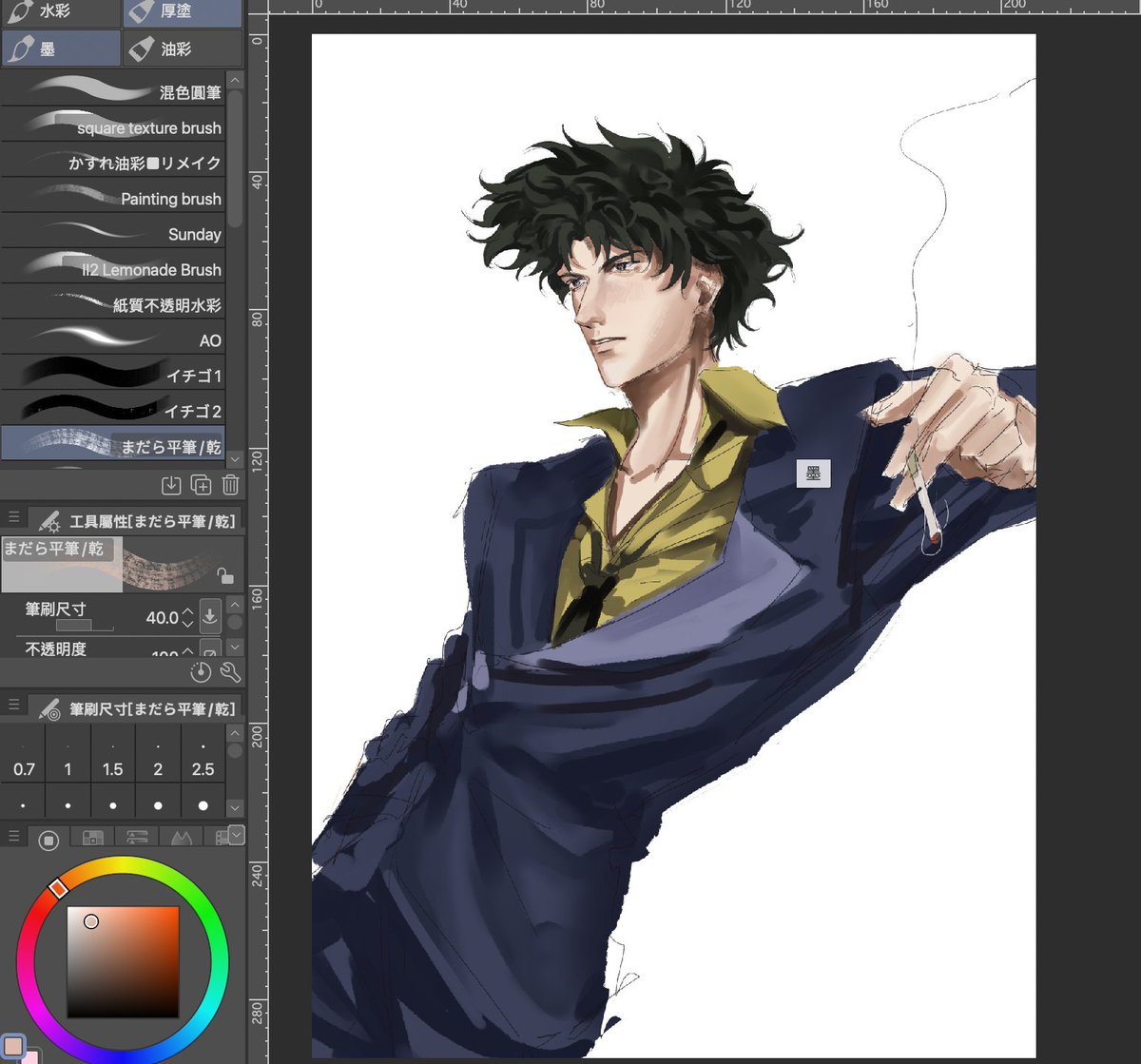Click brush size panel scroll-up arrow
1141x1064 pixels.
click(x=235, y=731)
